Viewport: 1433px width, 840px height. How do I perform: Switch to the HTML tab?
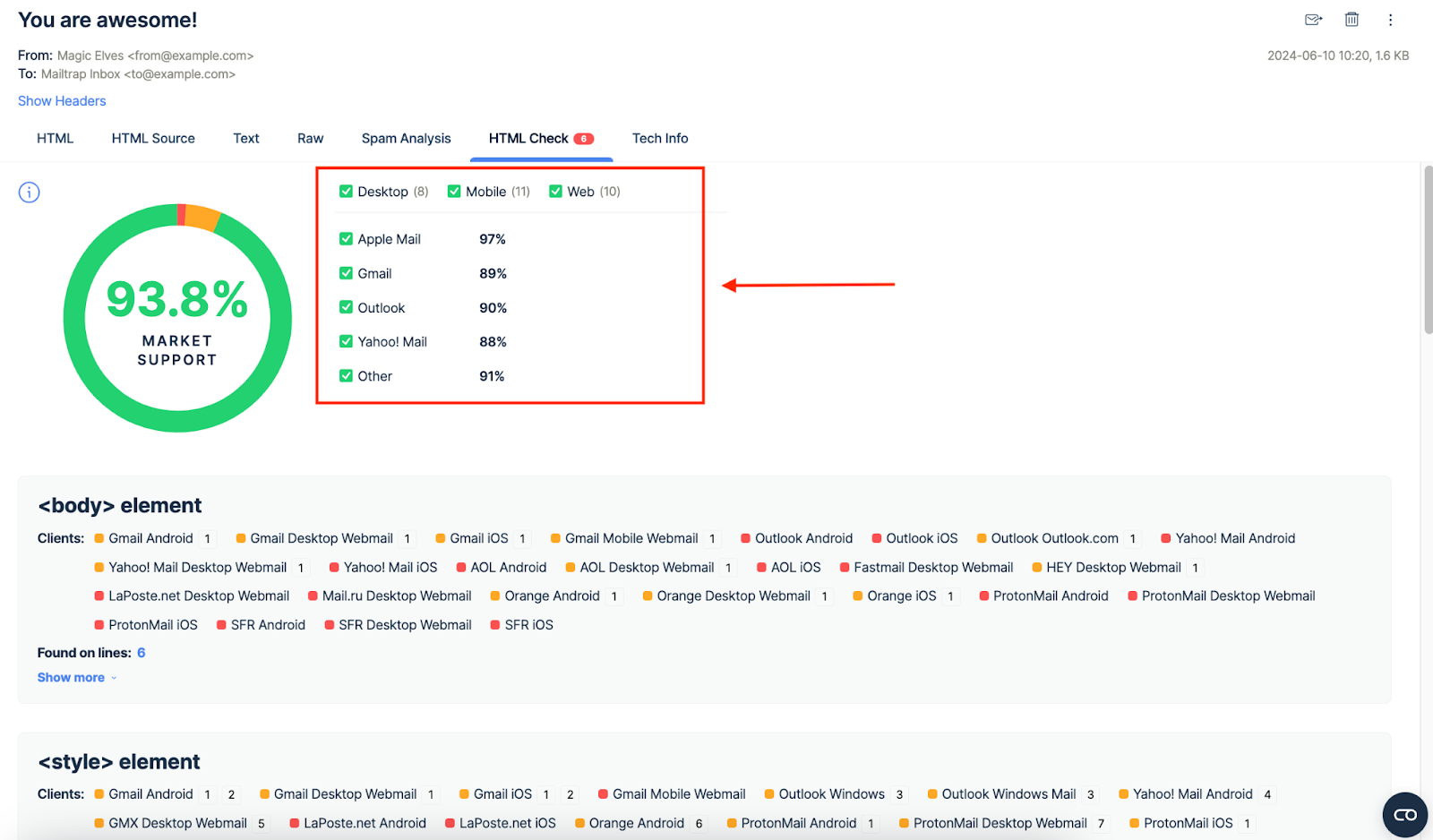point(56,138)
